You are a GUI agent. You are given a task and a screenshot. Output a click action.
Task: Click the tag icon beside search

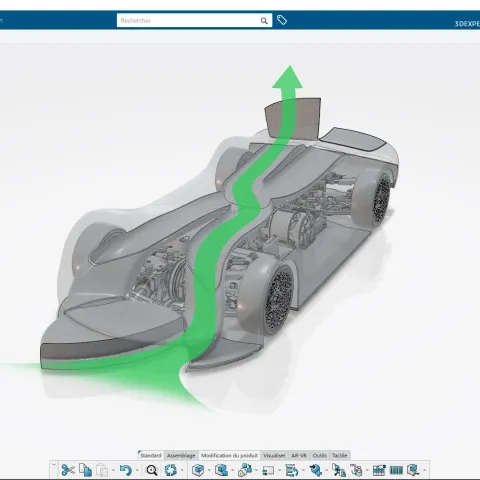coord(282,20)
